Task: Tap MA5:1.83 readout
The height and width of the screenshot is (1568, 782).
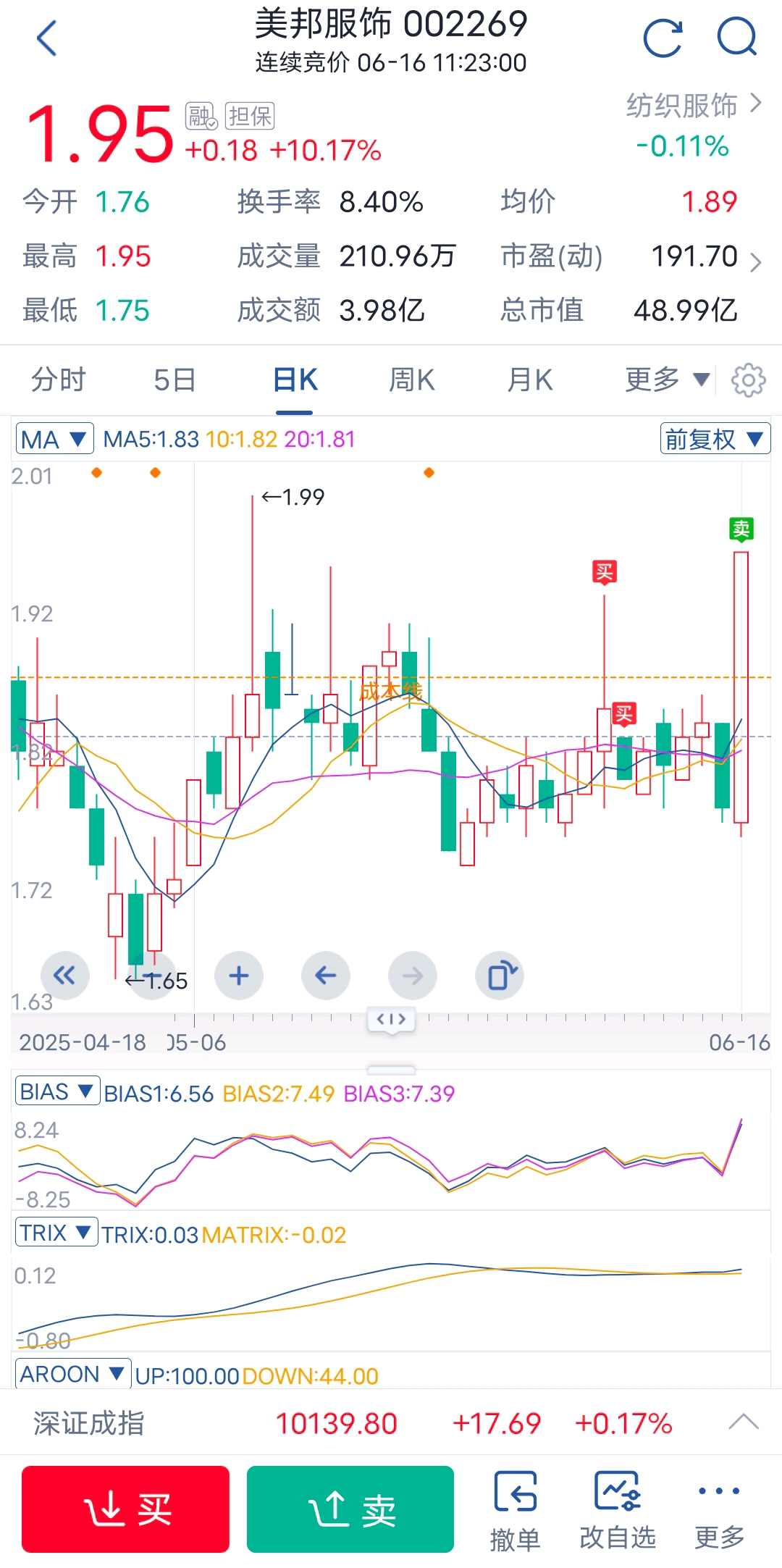Action: [x=151, y=439]
